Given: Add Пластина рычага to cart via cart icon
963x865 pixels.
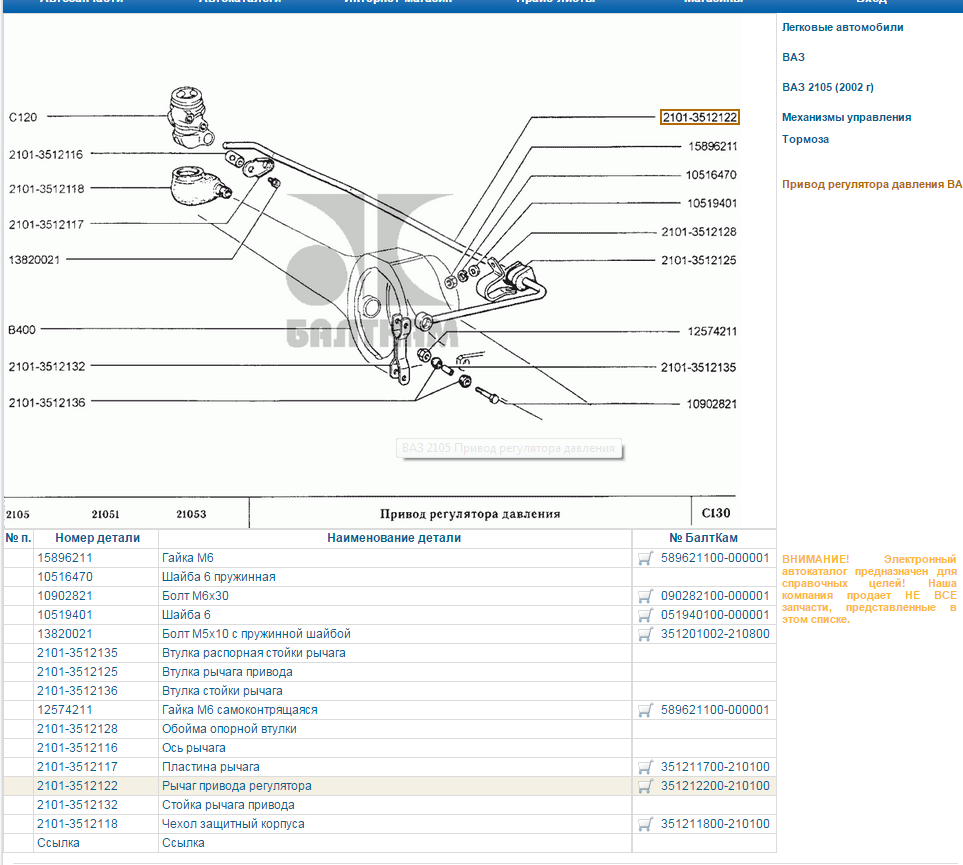Looking at the screenshot, I should tap(645, 767).
